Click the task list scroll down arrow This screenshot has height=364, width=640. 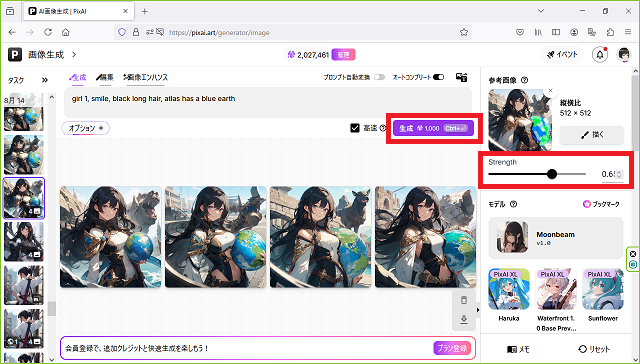pyautogui.click(x=51, y=360)
